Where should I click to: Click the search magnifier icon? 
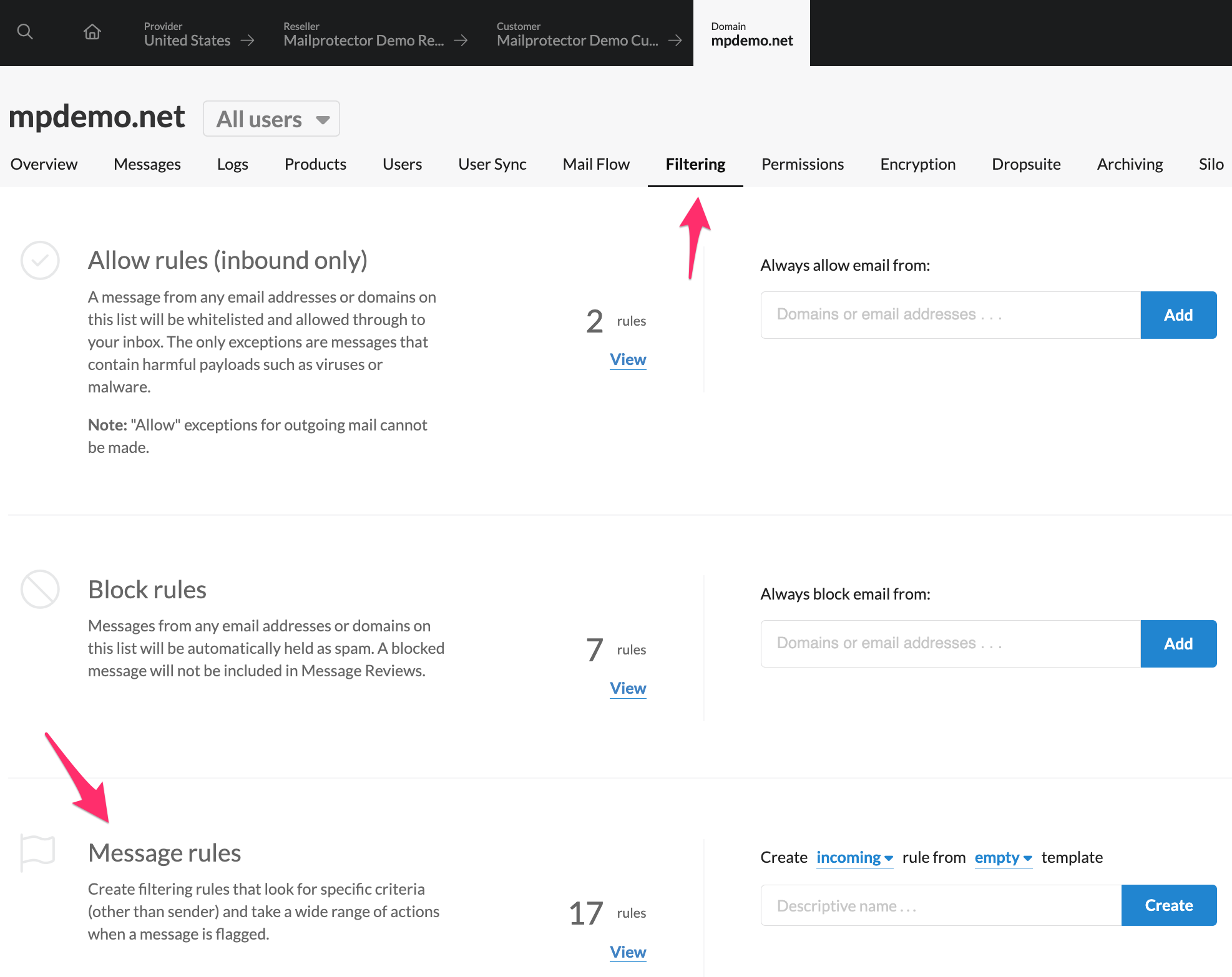coord(25,32)
